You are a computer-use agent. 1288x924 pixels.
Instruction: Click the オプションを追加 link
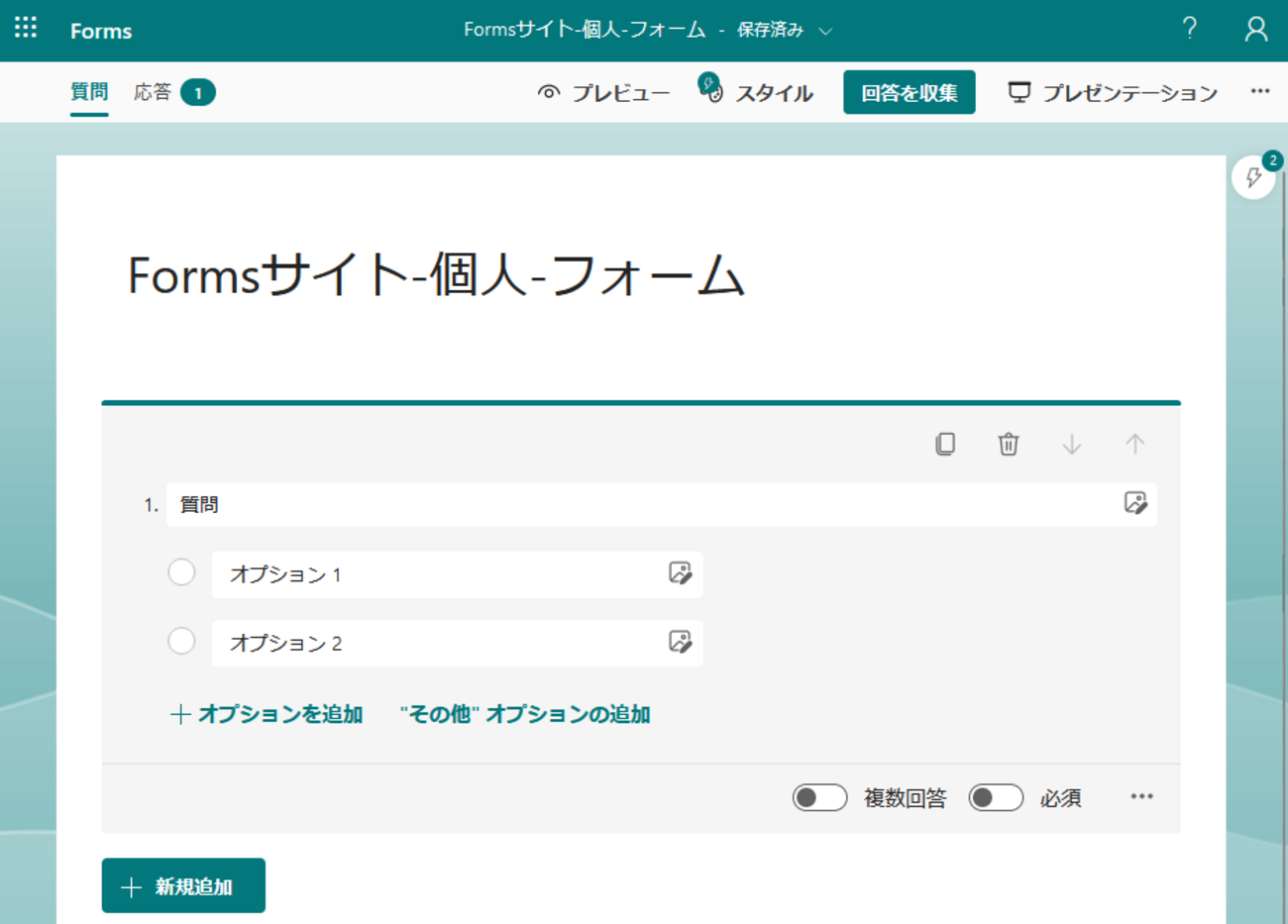267,714
